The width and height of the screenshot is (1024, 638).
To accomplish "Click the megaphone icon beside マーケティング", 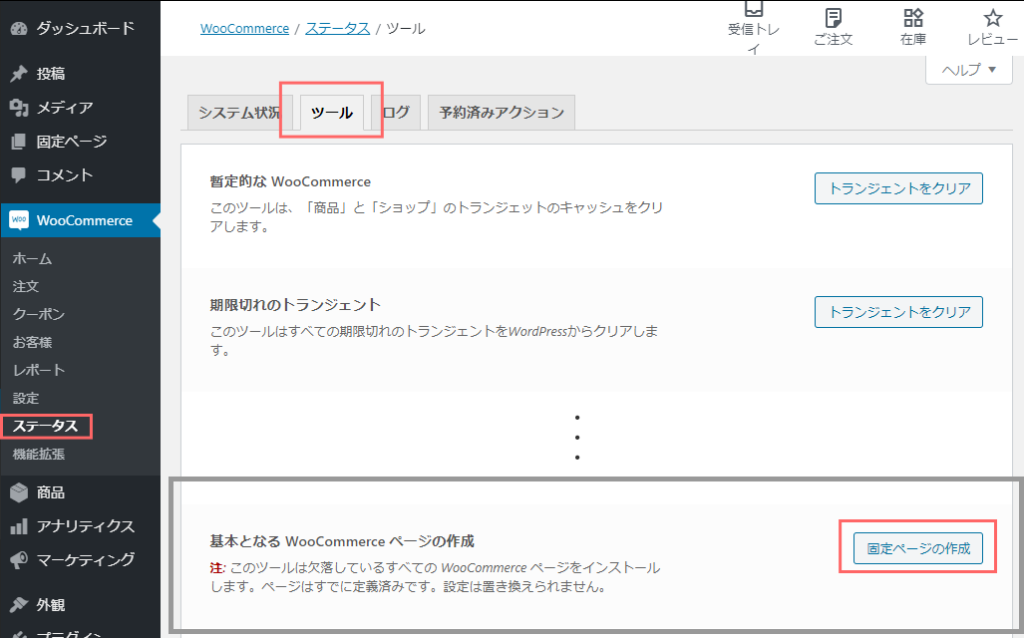I will 19,560.
